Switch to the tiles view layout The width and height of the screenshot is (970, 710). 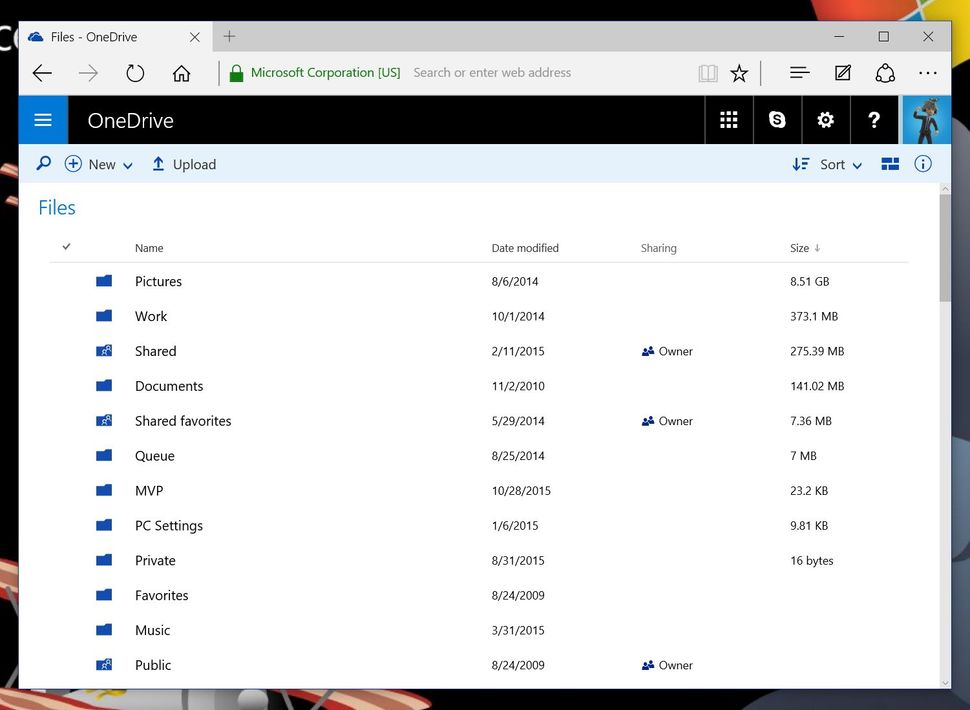[x=890, y=164]
